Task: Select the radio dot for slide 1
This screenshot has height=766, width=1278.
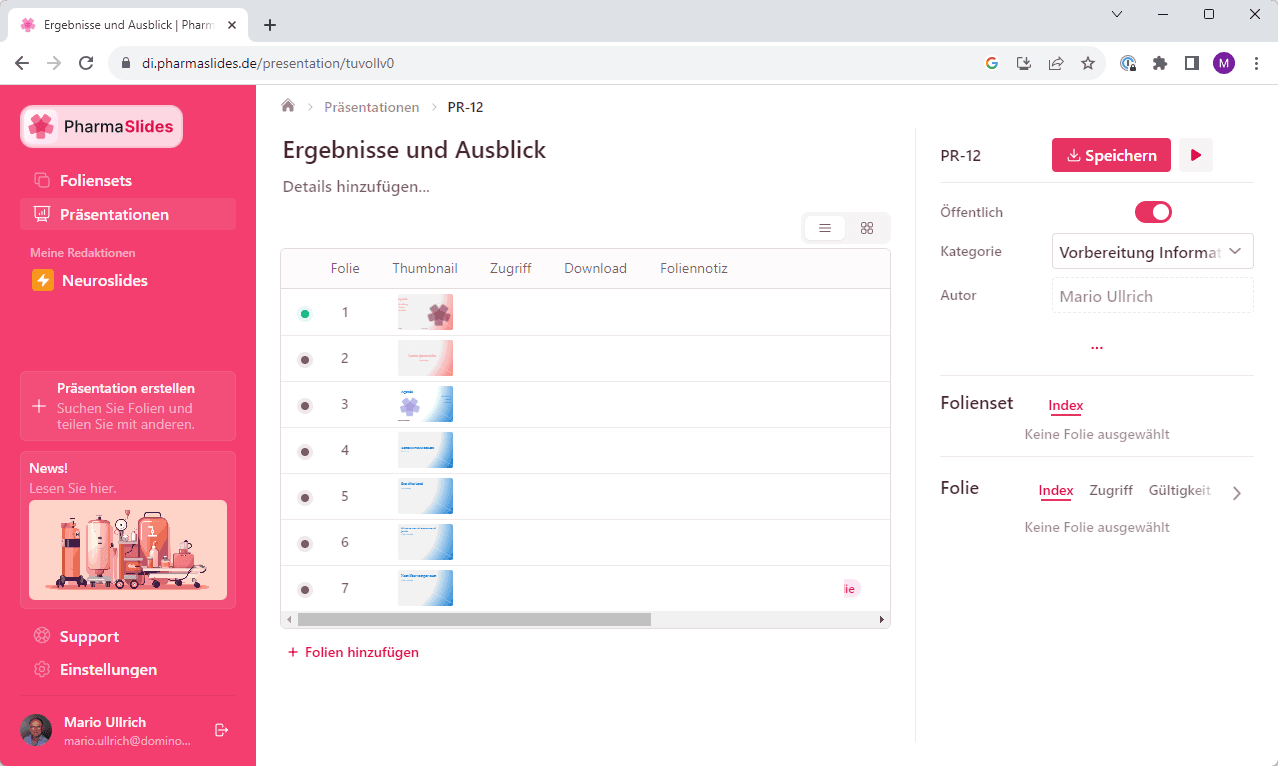Action: coord(305,314)
